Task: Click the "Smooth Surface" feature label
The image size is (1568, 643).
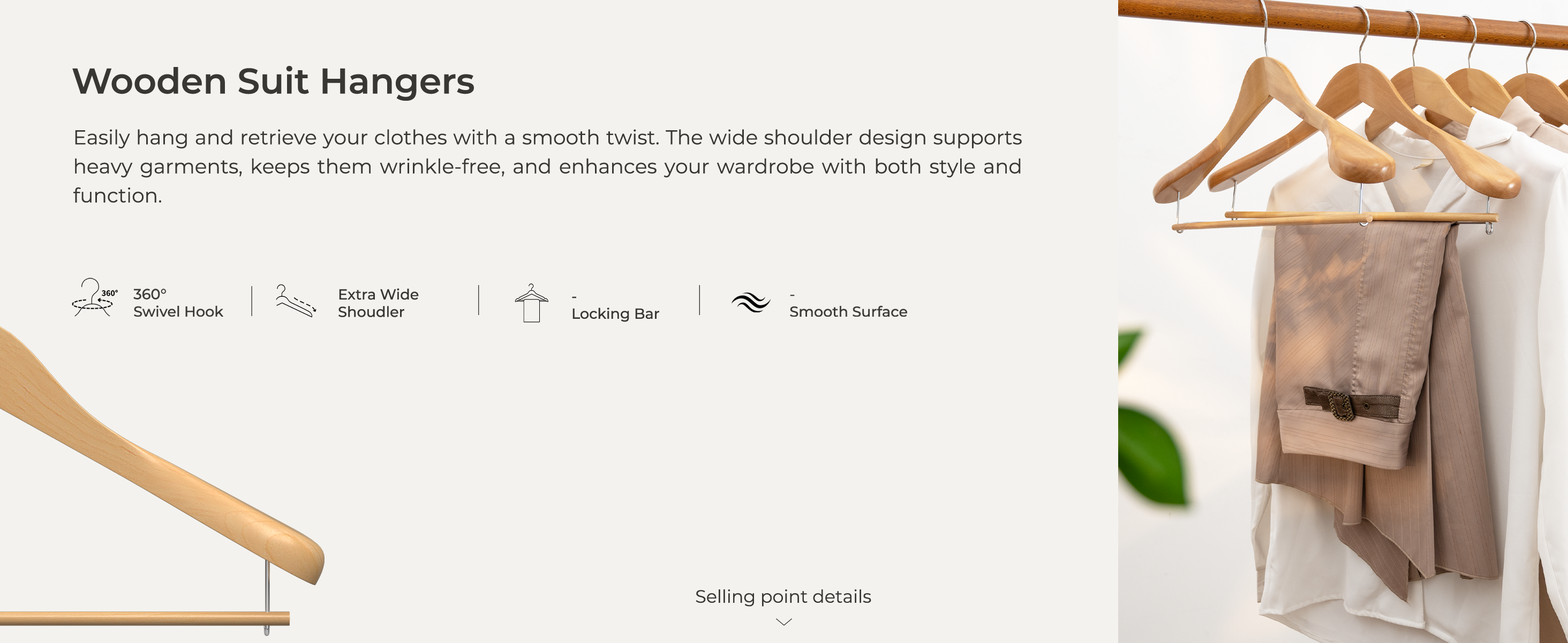Action: 848,312
